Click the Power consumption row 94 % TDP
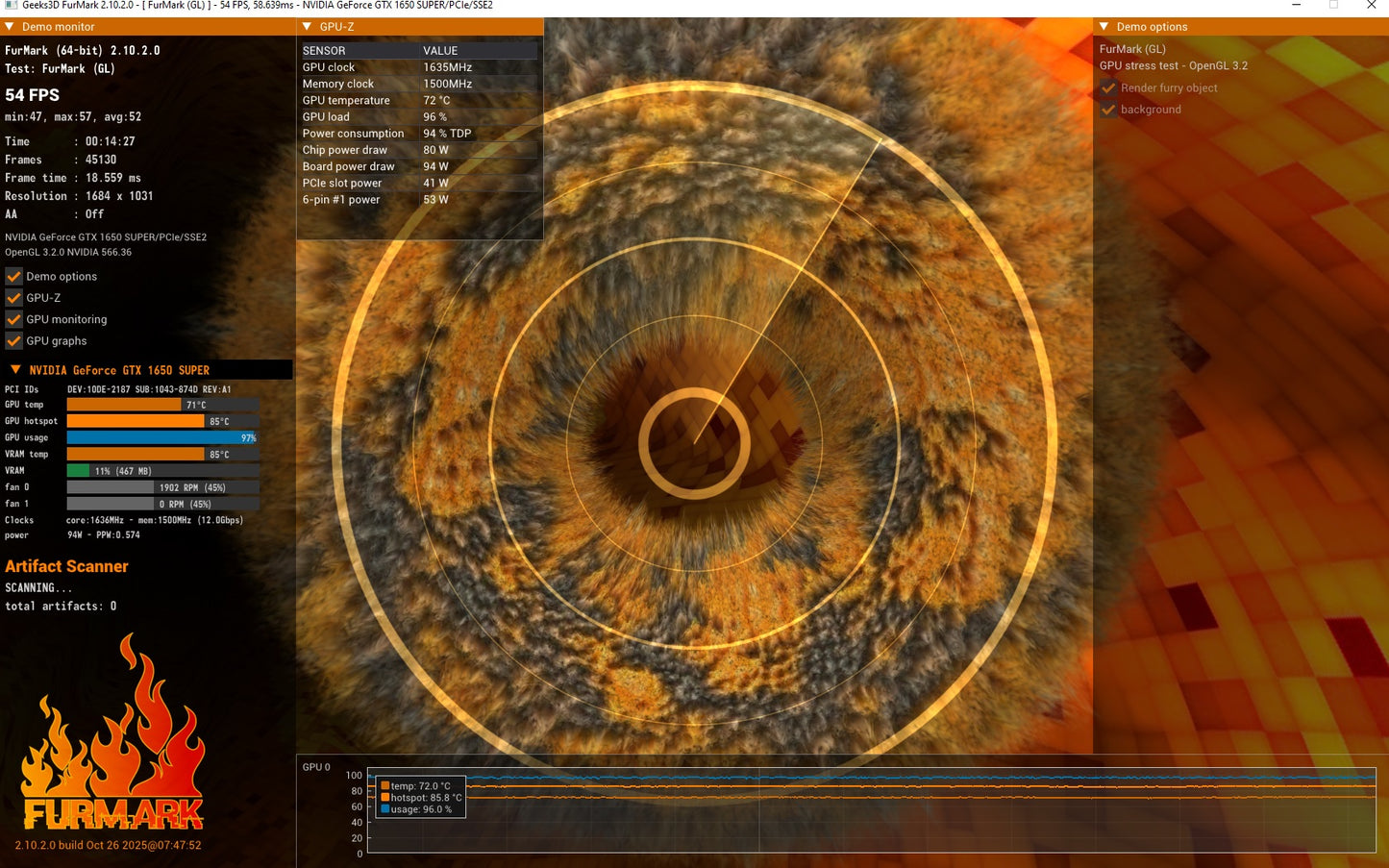 coord(419,134)
